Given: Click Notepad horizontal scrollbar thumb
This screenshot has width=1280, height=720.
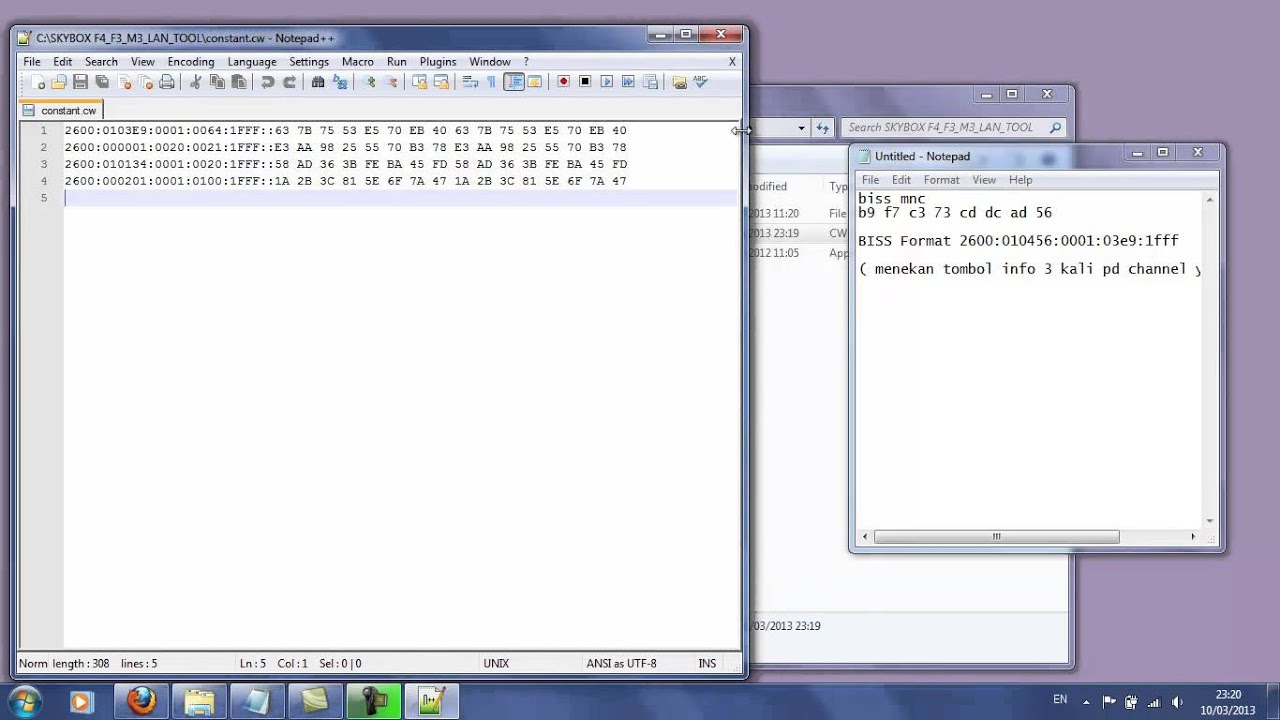Looking at the screenshot, I should (x=996, y=537).
